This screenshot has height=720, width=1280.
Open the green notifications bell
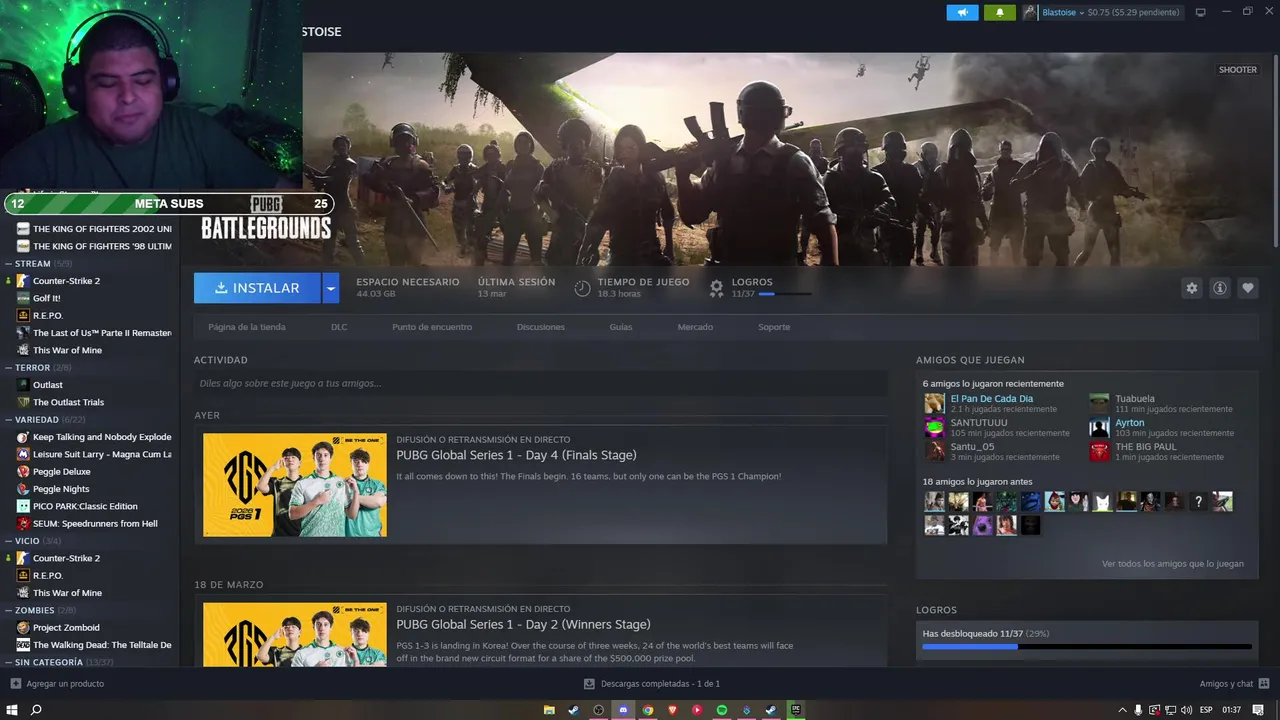pos(999,12)
